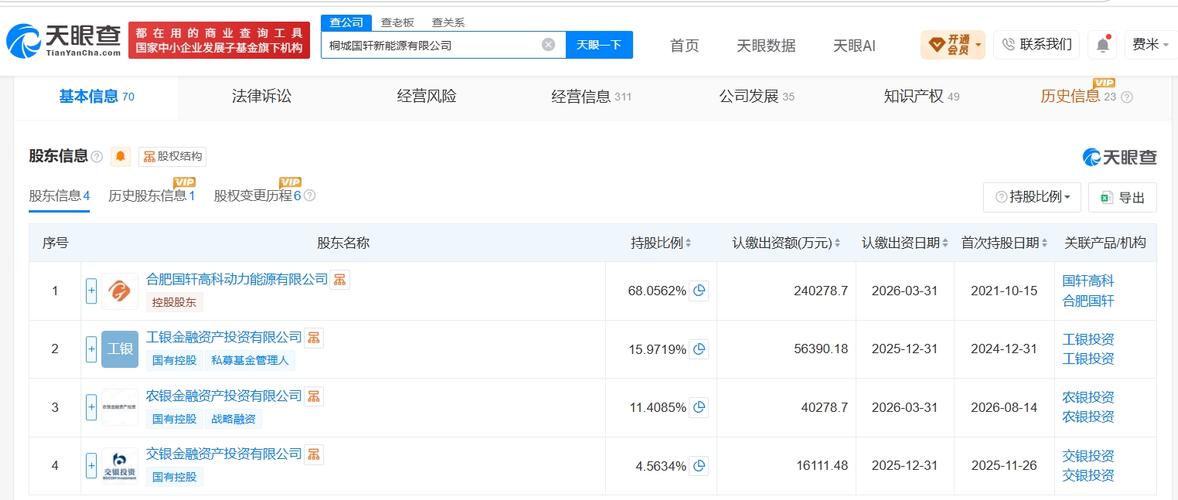Switch to 查关系 search tab
Image resolution: width=1178 pixels, height=500 pixels.
pos(448,23)
